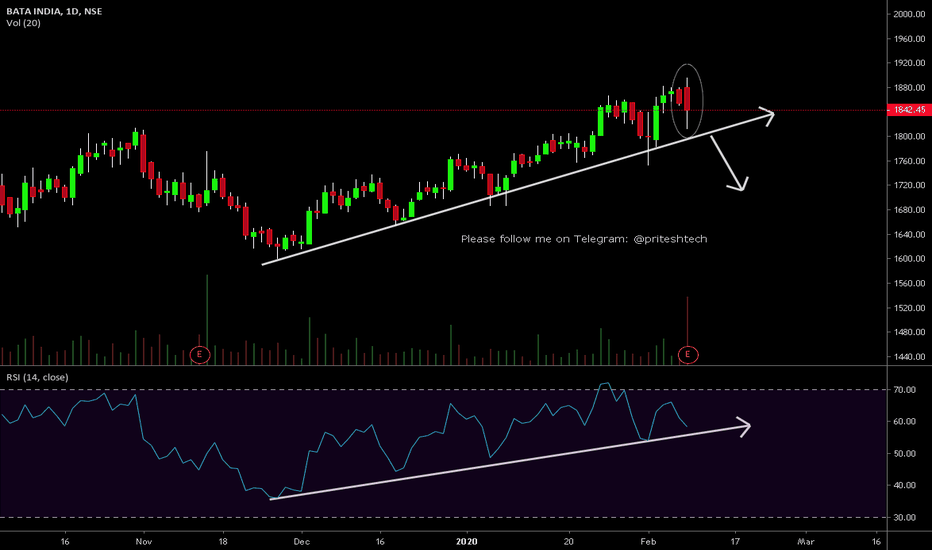Click the 1720.00 price axis label
The width and height of the screenshot is (932, 550).
(x=909, y=185)
